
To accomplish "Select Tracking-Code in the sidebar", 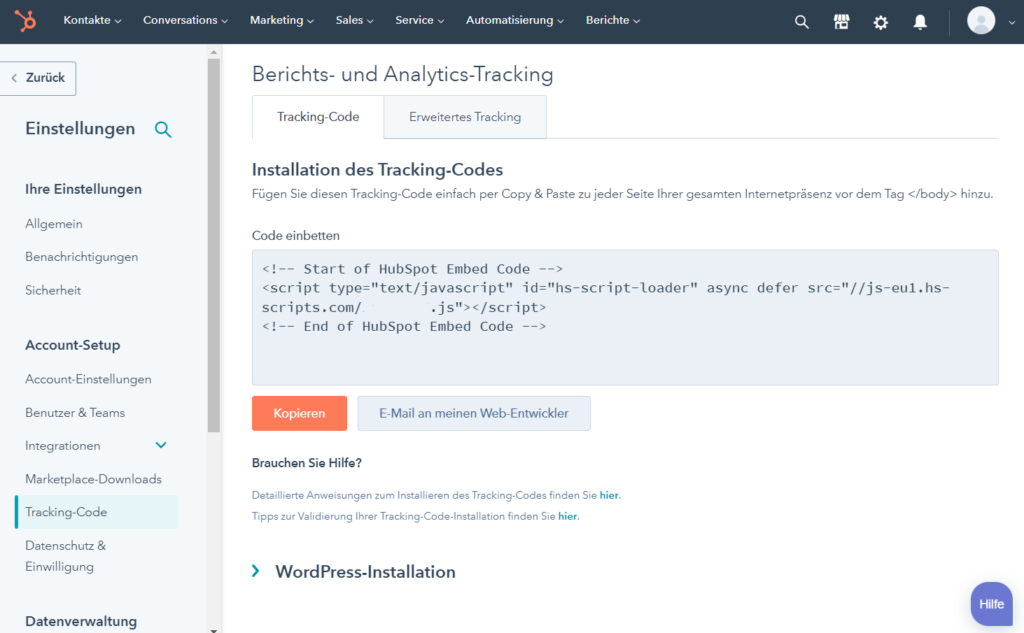I will coord(97,512).
